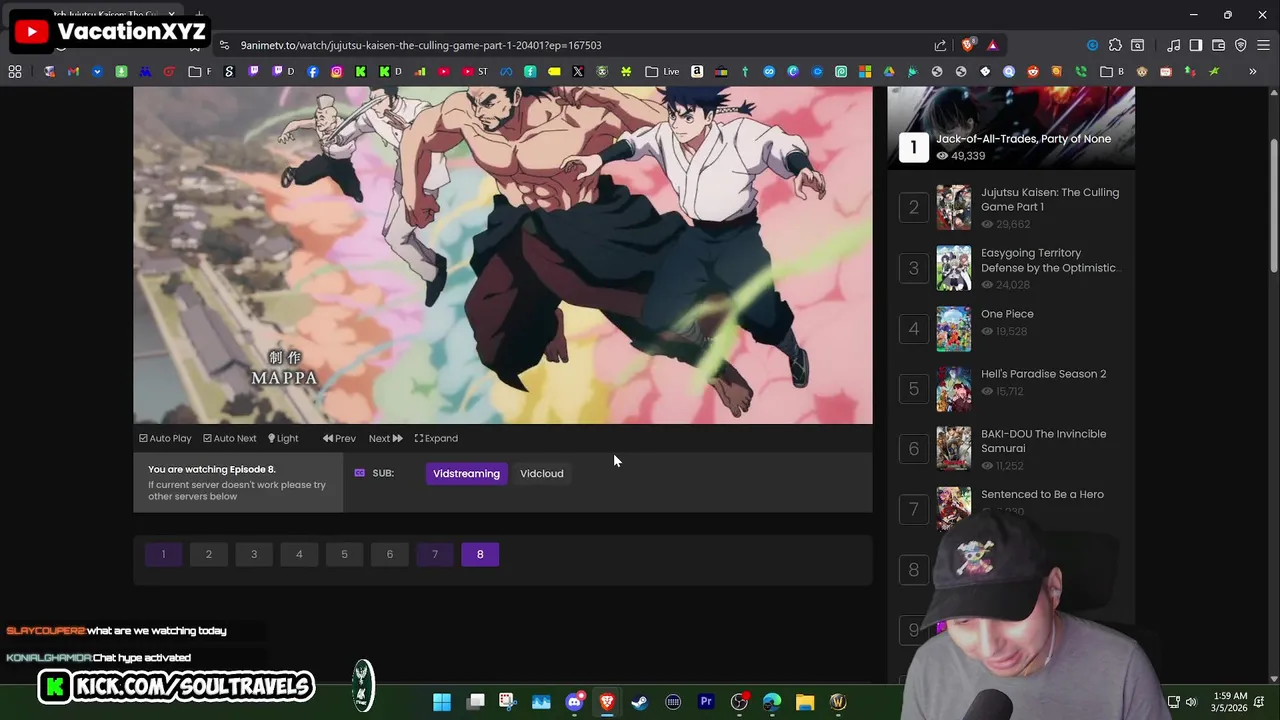Open Hell's Paradise Season 2 link
This screenshot has height=720, width=1280.
point(1043,374)
